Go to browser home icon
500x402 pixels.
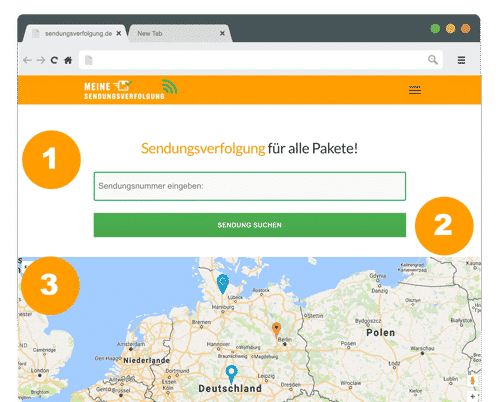coord(68,60)
